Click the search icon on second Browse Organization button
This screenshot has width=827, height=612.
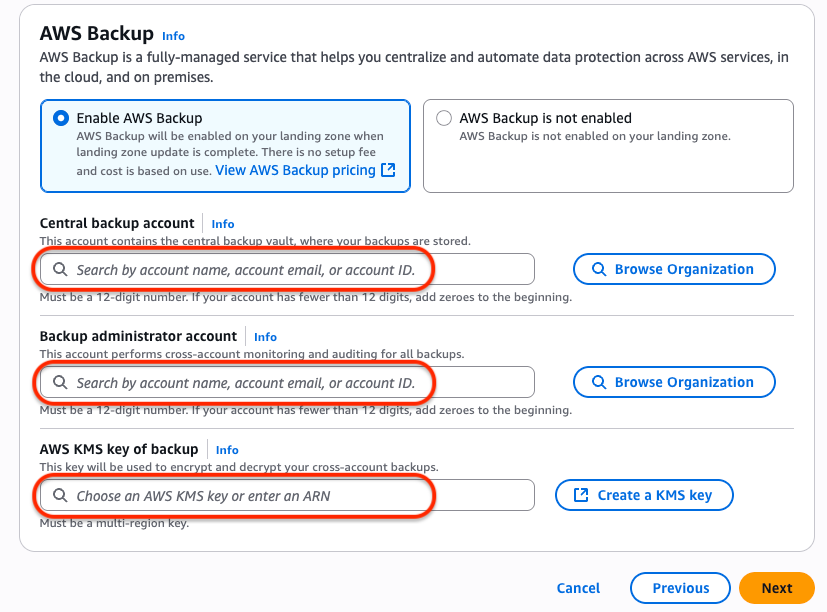[x=599, y=382]
